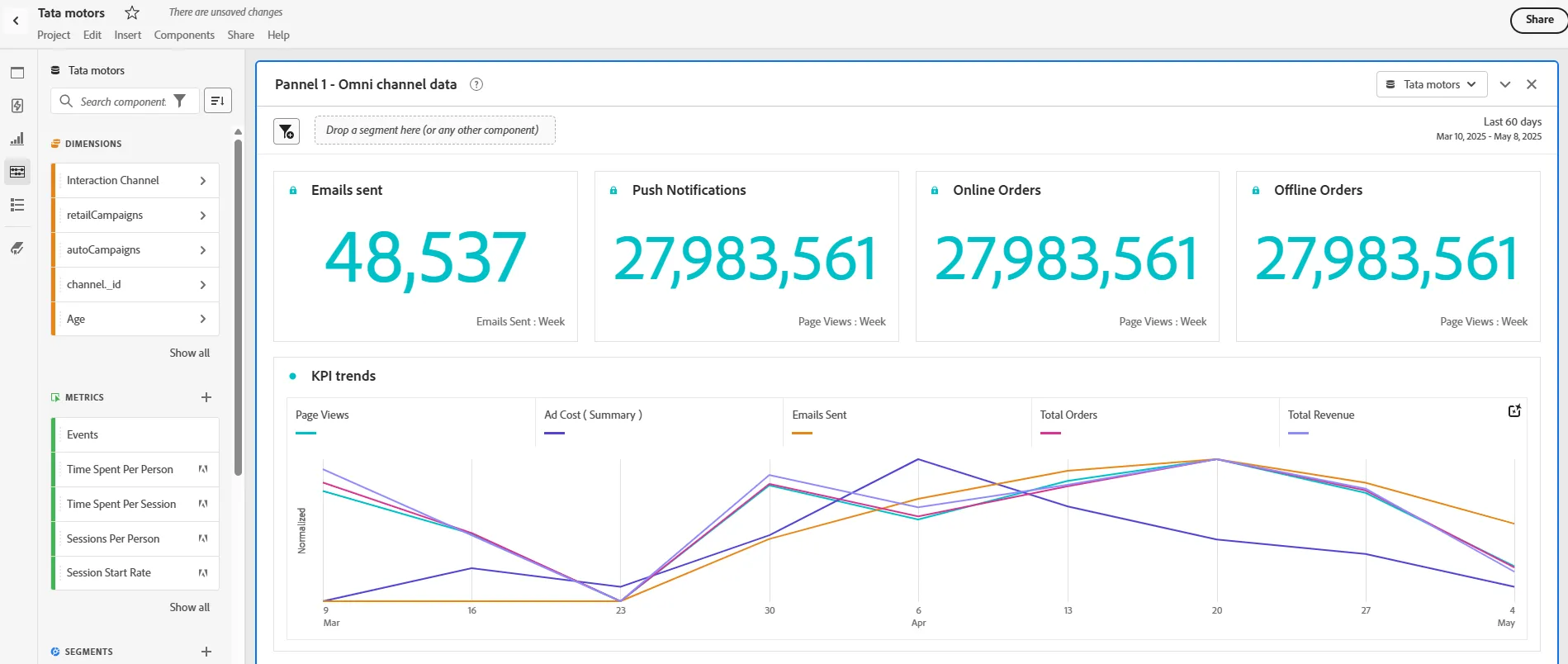Click the favorite star next to Tata motors
The height and width of the screenshot is (664, 1568).
pos(132,13)
